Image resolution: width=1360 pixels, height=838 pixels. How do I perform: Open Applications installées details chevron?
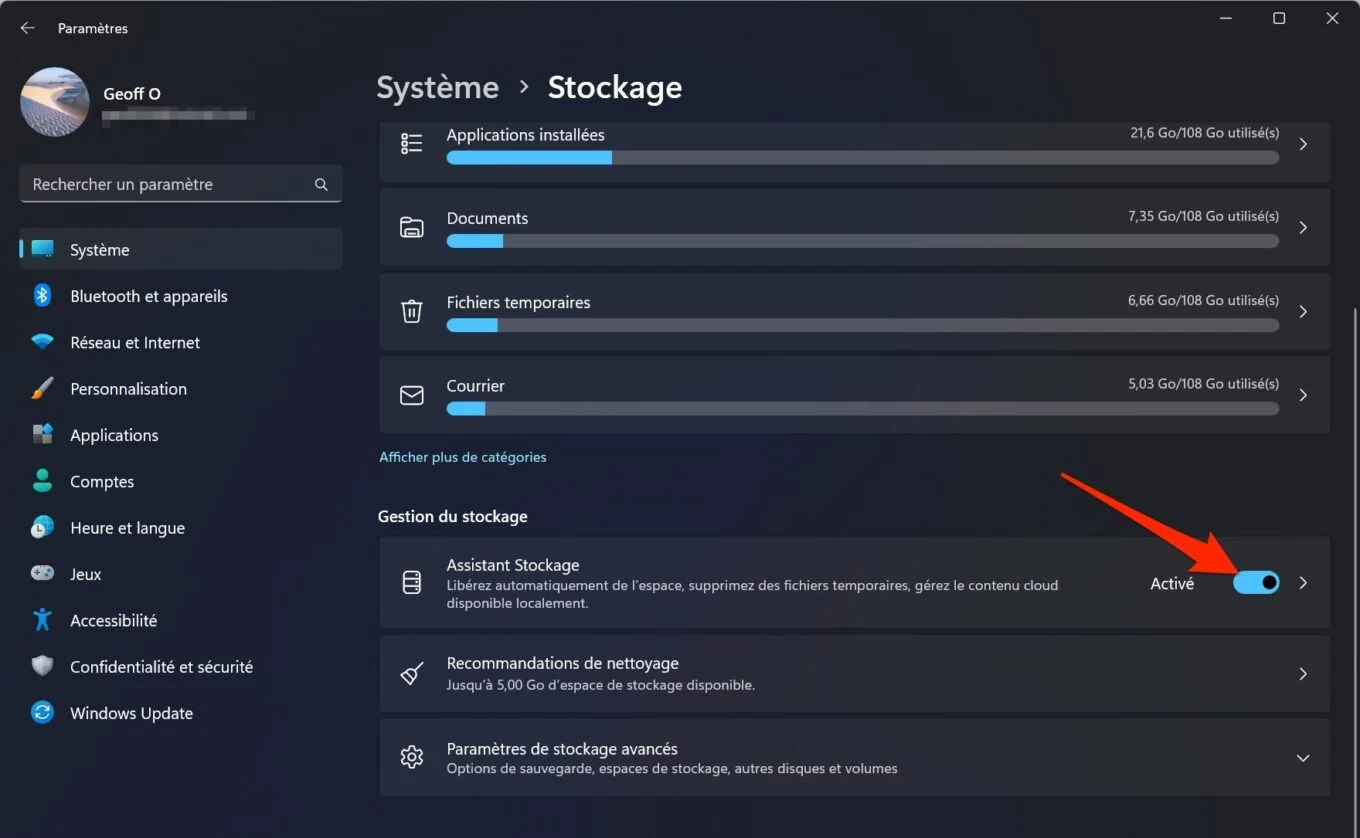(1303, 144)
